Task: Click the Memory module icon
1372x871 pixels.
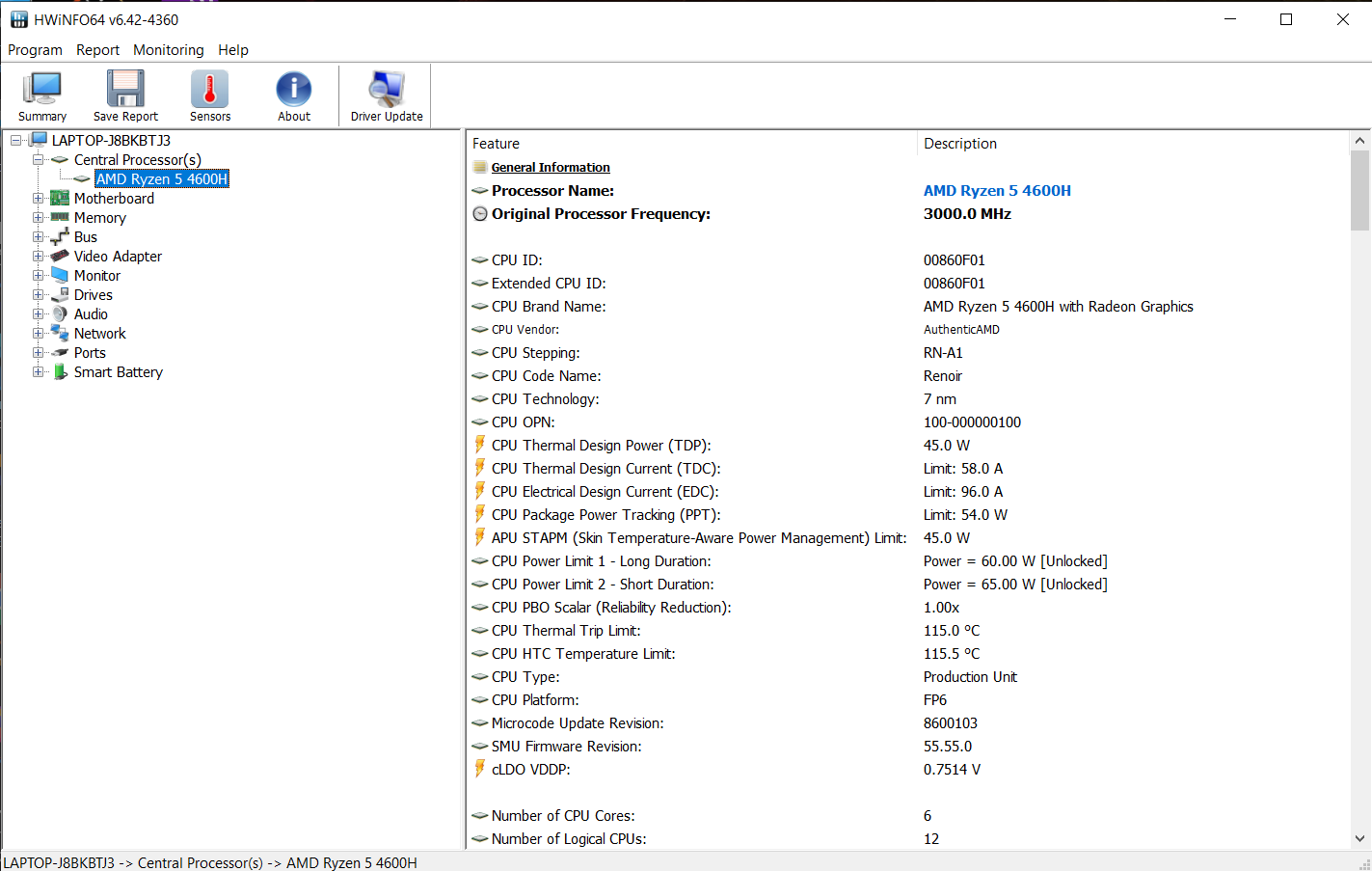Action: point(60,217)
